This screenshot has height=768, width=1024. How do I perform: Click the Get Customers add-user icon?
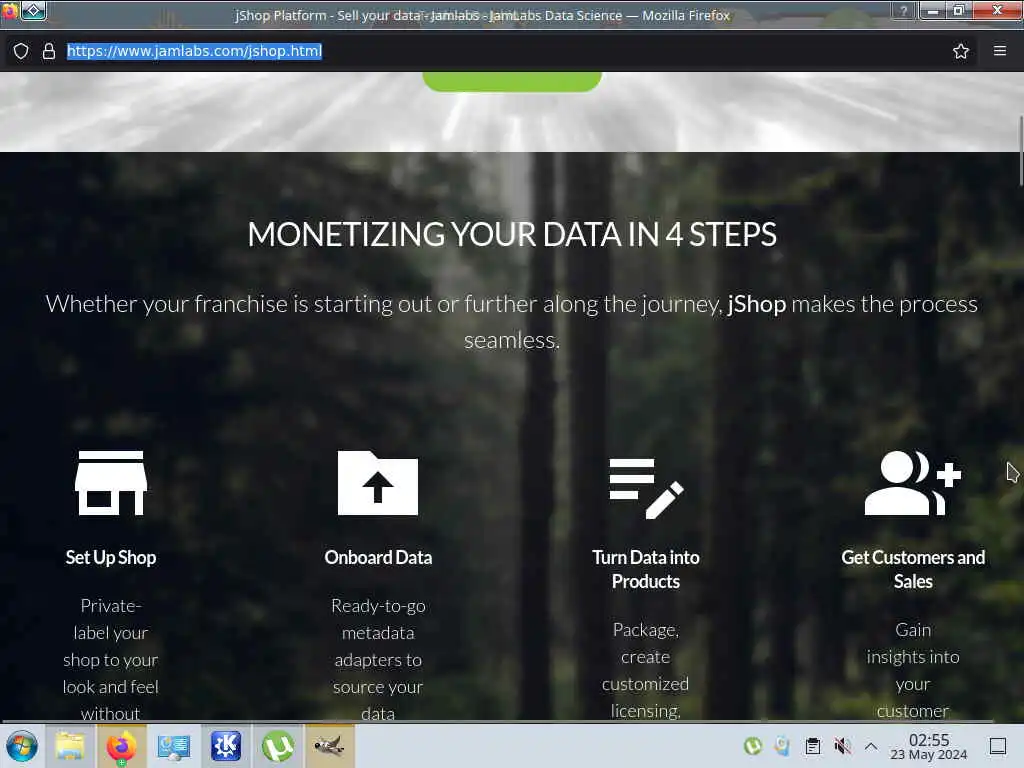(913, 483)
